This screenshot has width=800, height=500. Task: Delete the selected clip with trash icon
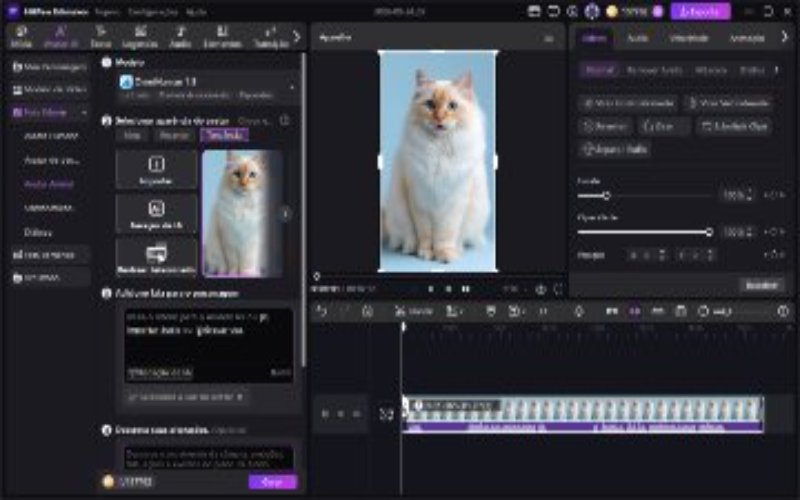click(367, 311)
